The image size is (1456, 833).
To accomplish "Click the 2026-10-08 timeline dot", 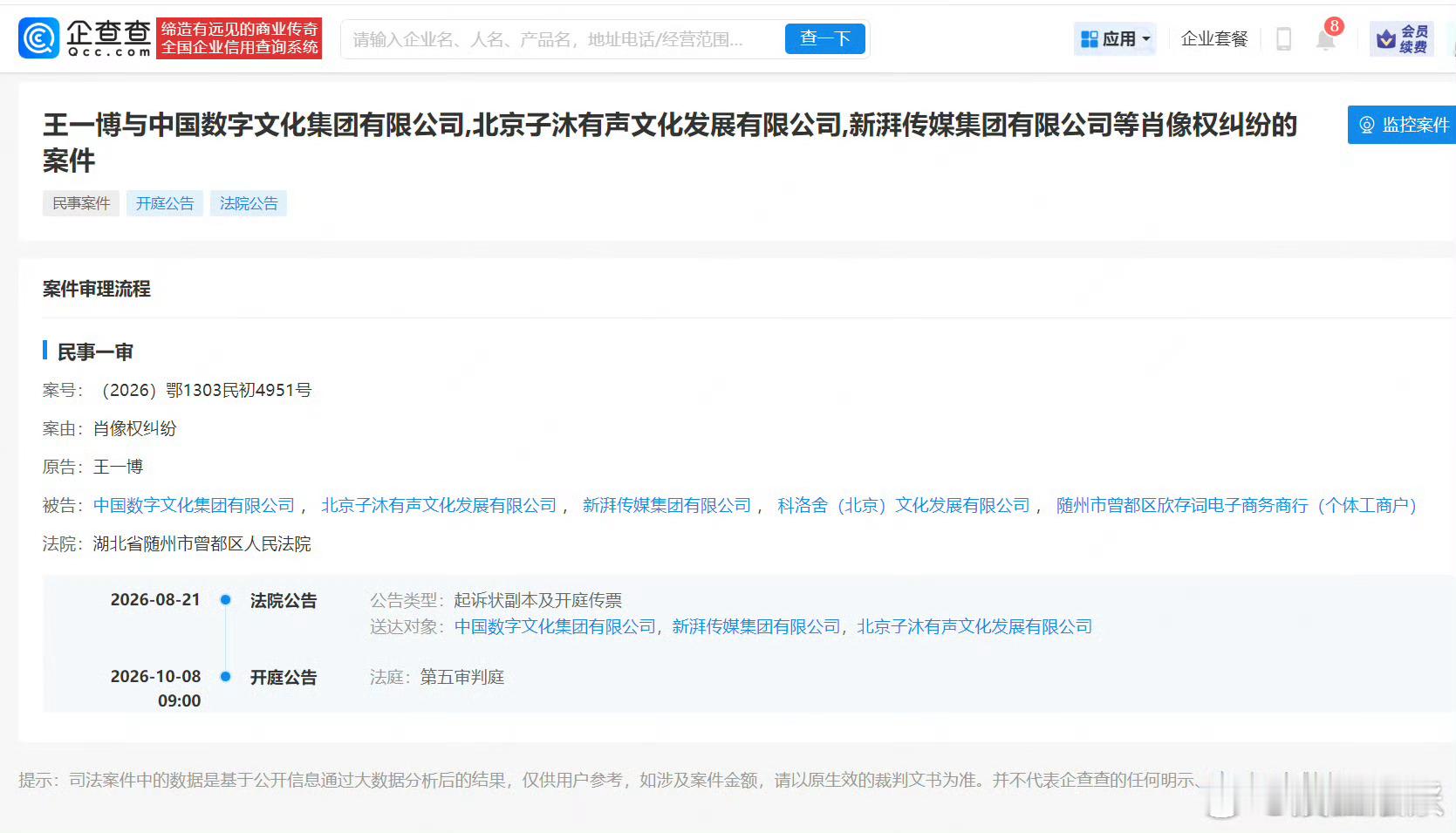I will (x=225, y=677).
